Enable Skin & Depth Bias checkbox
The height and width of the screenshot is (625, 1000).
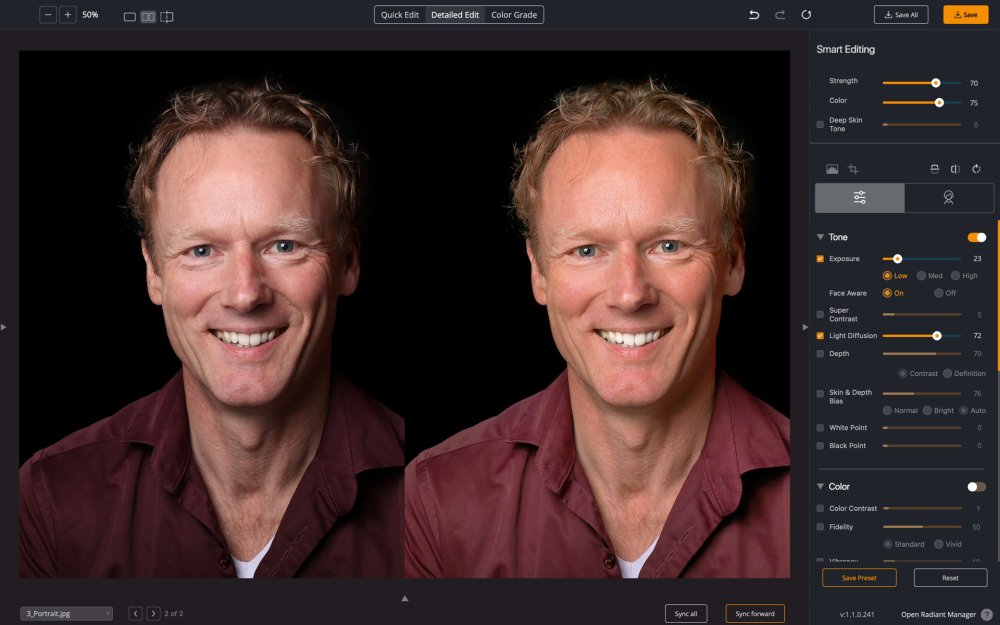pos(820,393)
